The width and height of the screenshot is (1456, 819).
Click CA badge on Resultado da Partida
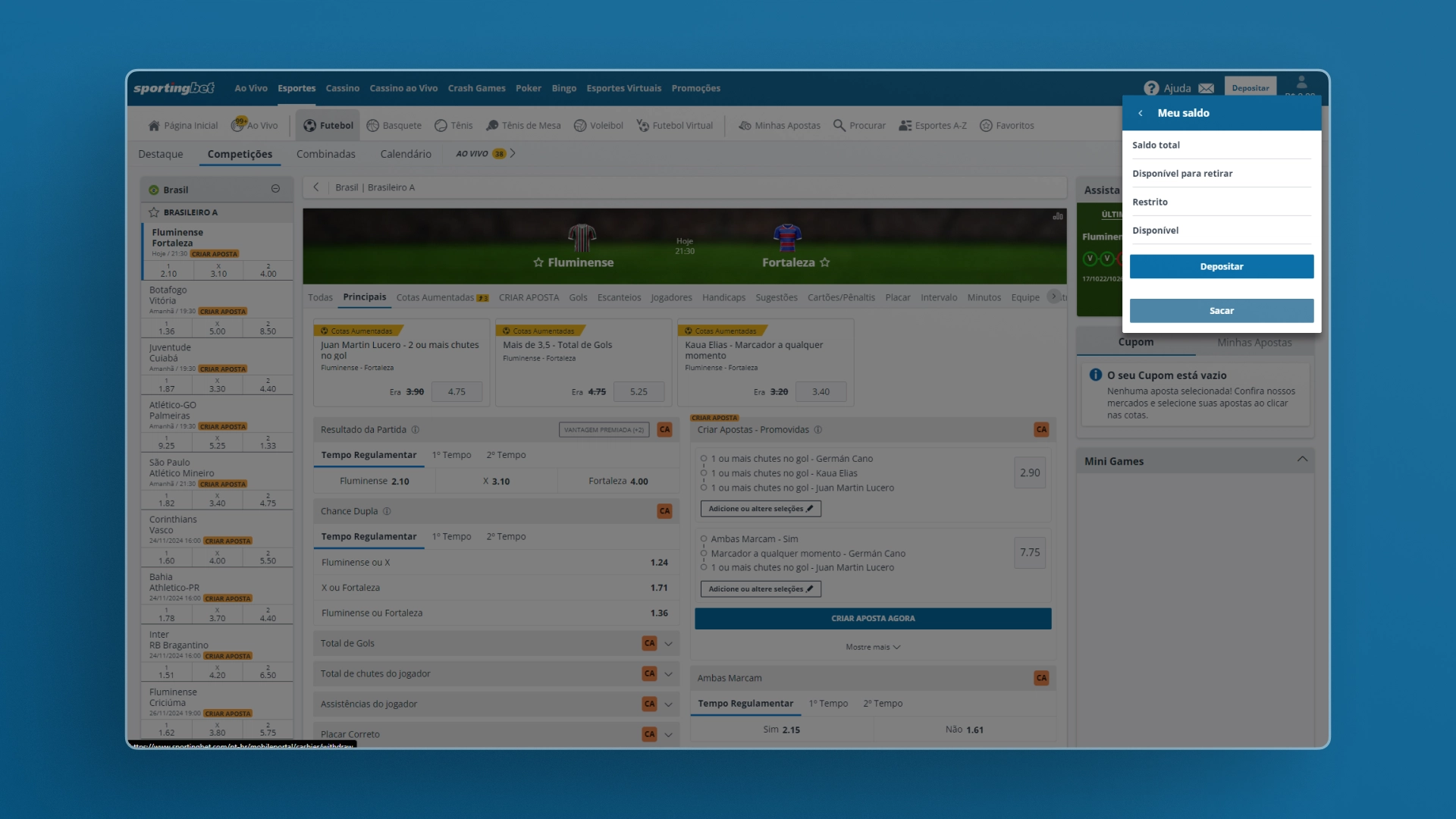click(x=664, y=430)
